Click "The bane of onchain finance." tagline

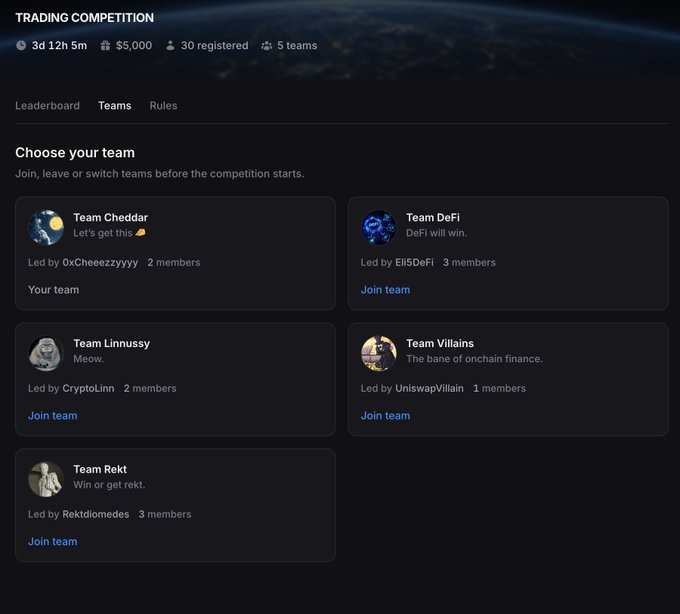474,359
